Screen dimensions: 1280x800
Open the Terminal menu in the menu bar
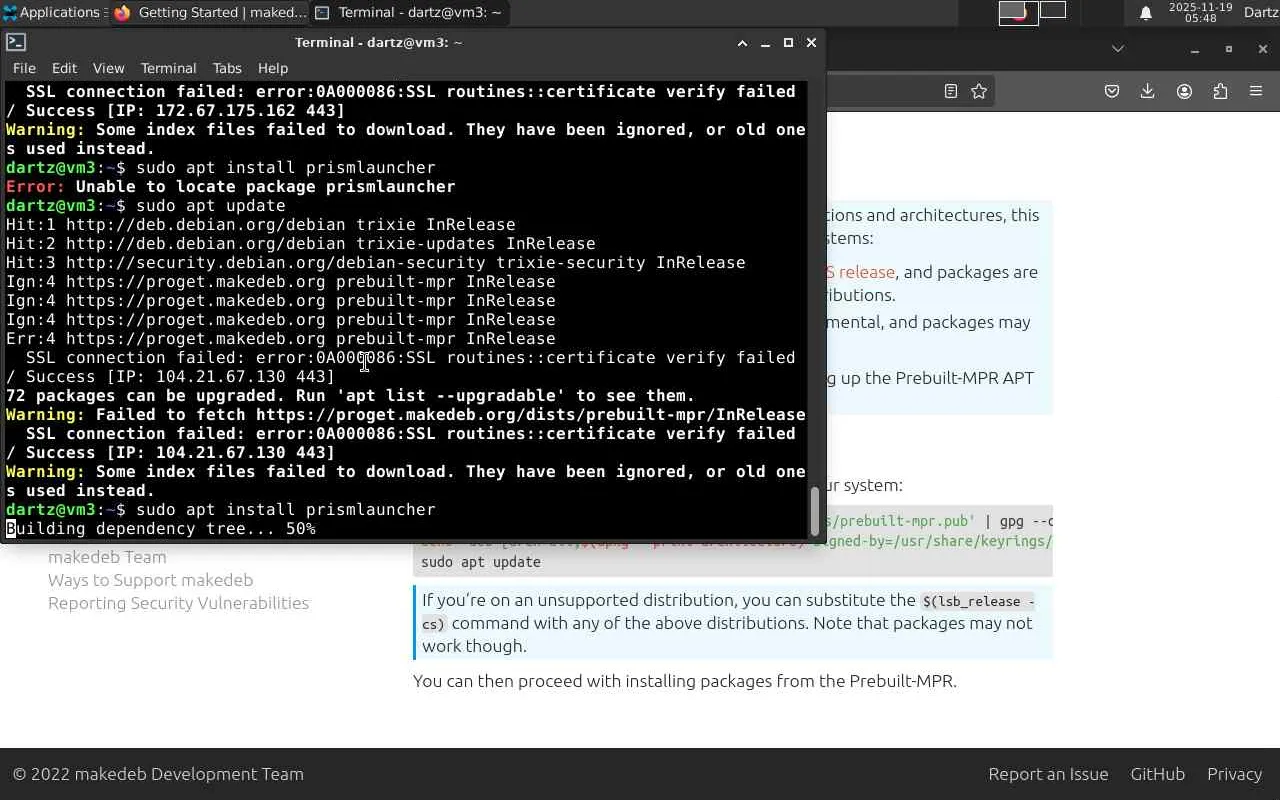(x=168, y=68)
